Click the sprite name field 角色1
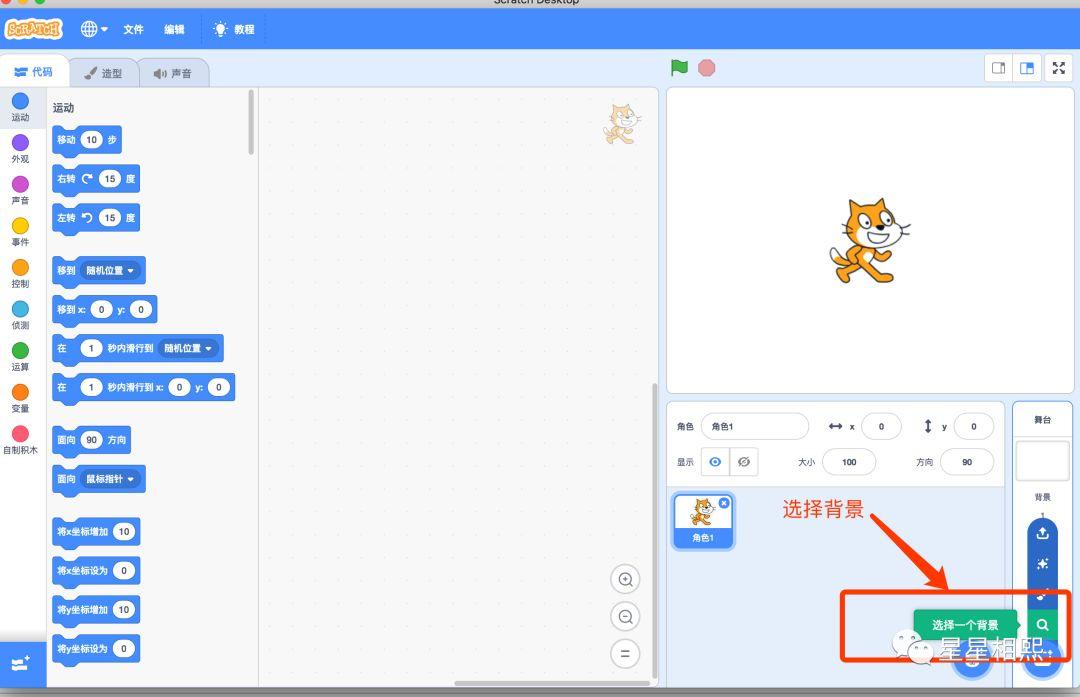The height and width of the screenshot is (697, 1080). [x=755, y=426]
